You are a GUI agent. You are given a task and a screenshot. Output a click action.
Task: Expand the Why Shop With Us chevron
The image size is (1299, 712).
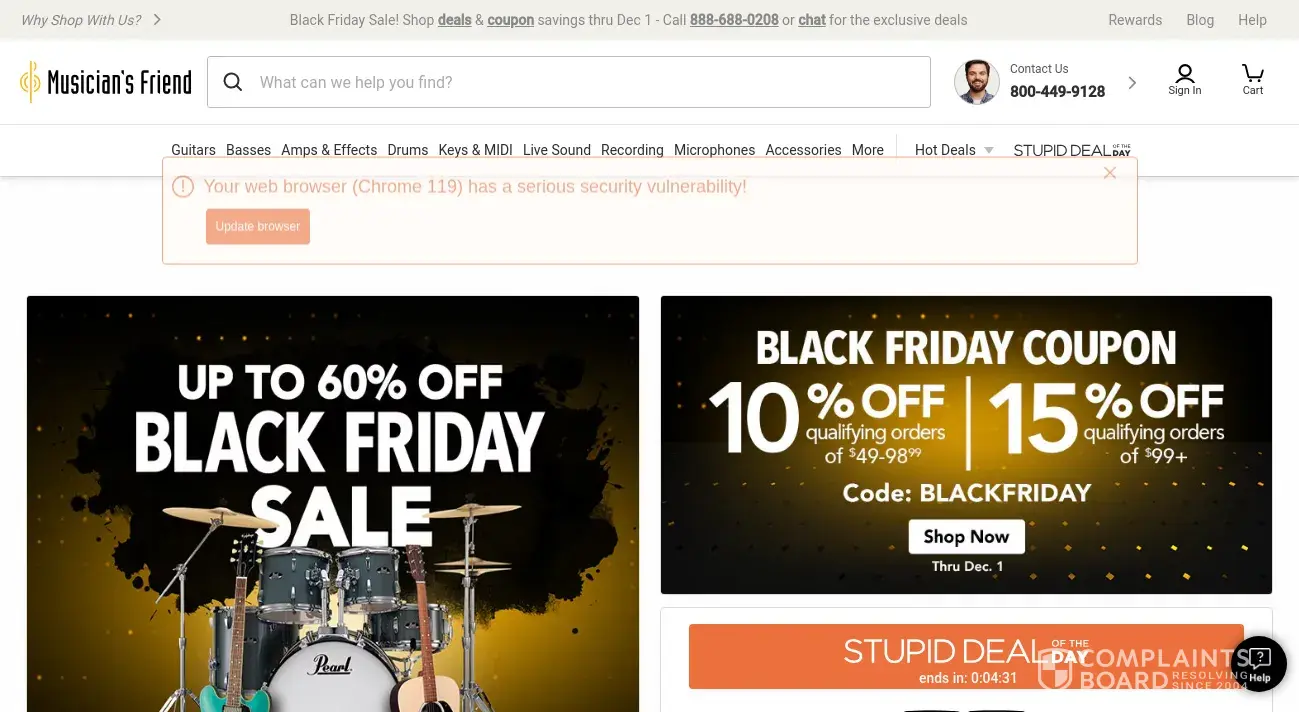(x=158, y=20)
